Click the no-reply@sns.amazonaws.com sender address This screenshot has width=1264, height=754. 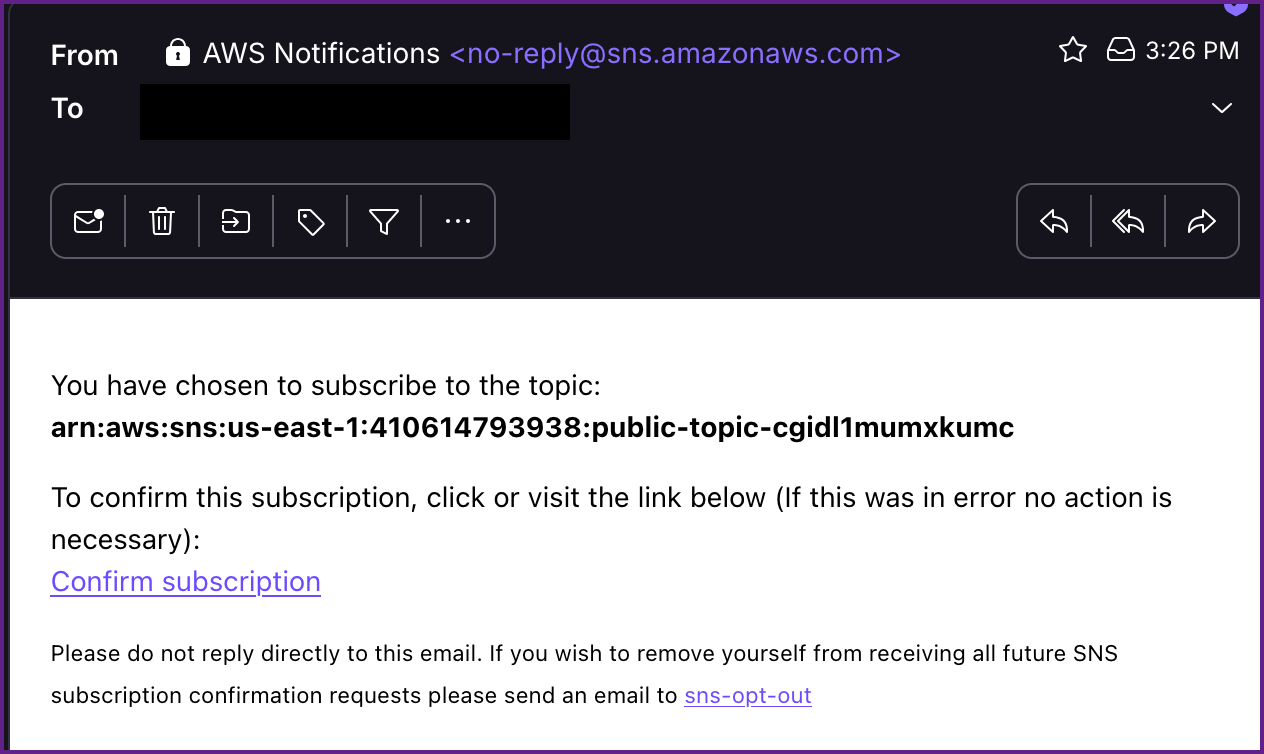coord(675,53)
